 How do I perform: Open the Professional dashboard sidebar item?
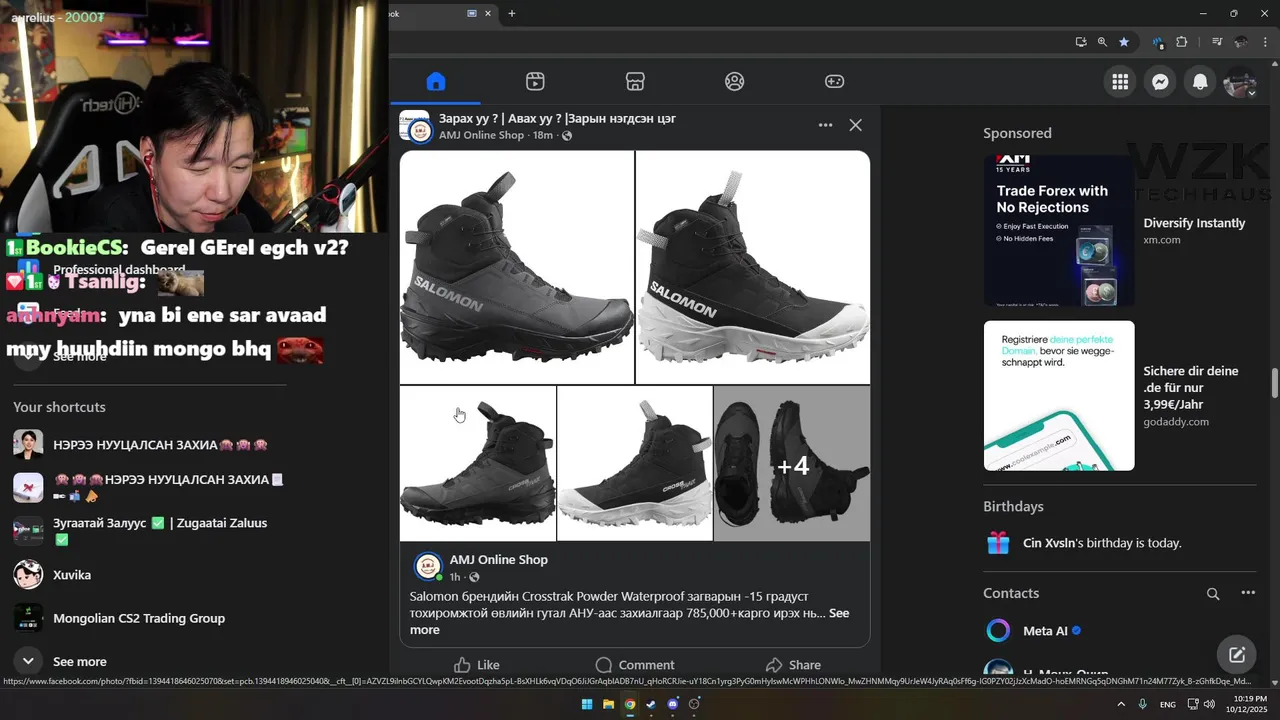pyautogui.click(x=119, y=270)
